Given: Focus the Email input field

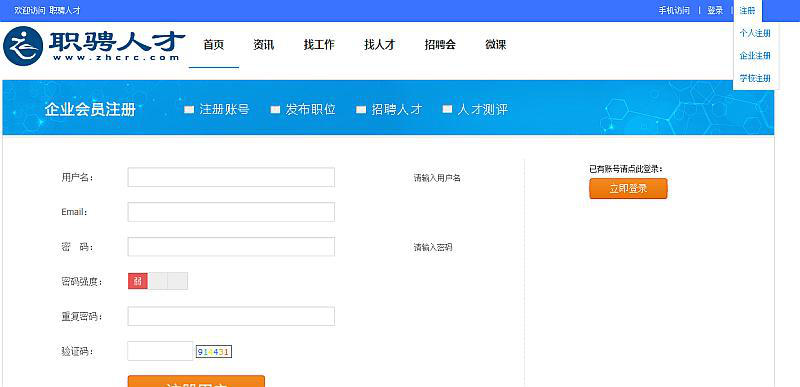Looking at the screenshot, I should pos(231,212).
